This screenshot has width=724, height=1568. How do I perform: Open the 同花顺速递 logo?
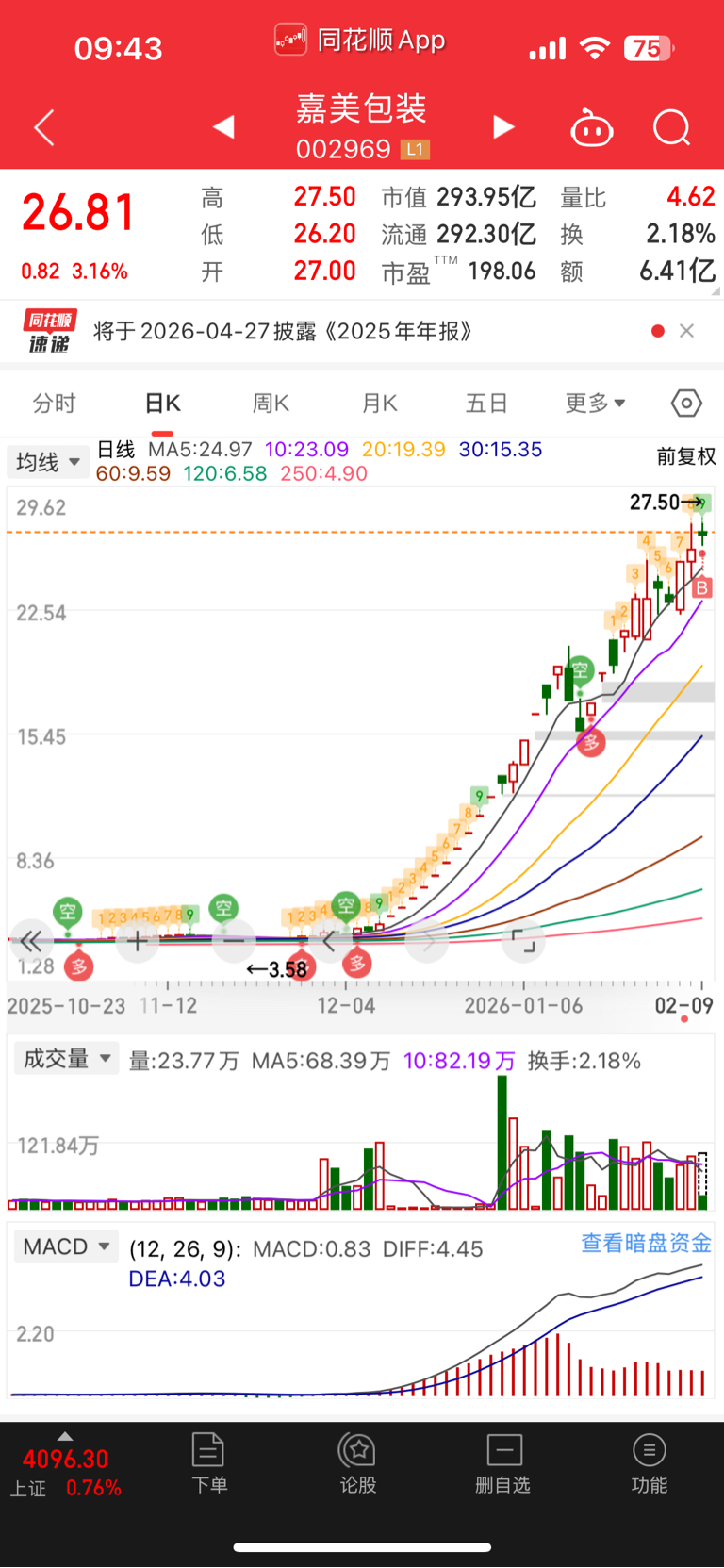(x=49, y=331)
